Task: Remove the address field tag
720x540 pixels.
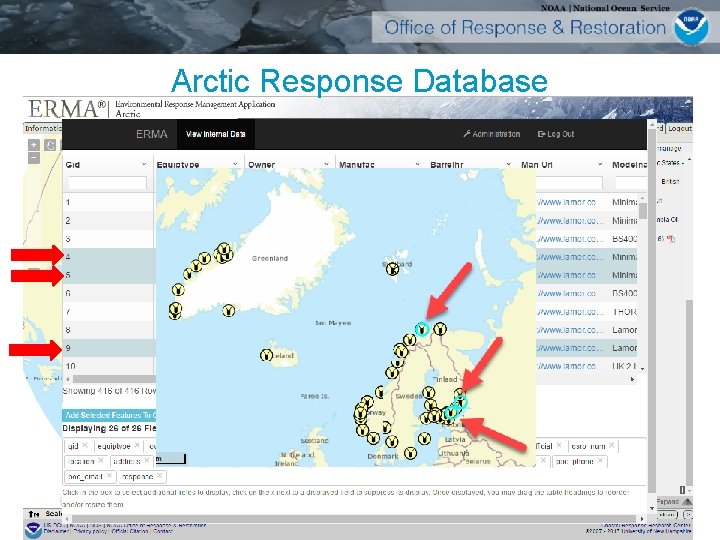Action: (x=147, y=460)
